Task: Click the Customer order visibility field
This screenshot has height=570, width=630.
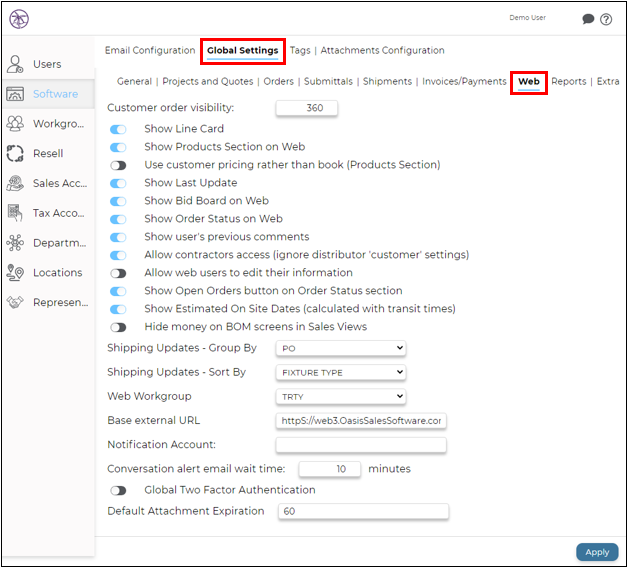Action: pyautogui.click(x=307, y=108)
